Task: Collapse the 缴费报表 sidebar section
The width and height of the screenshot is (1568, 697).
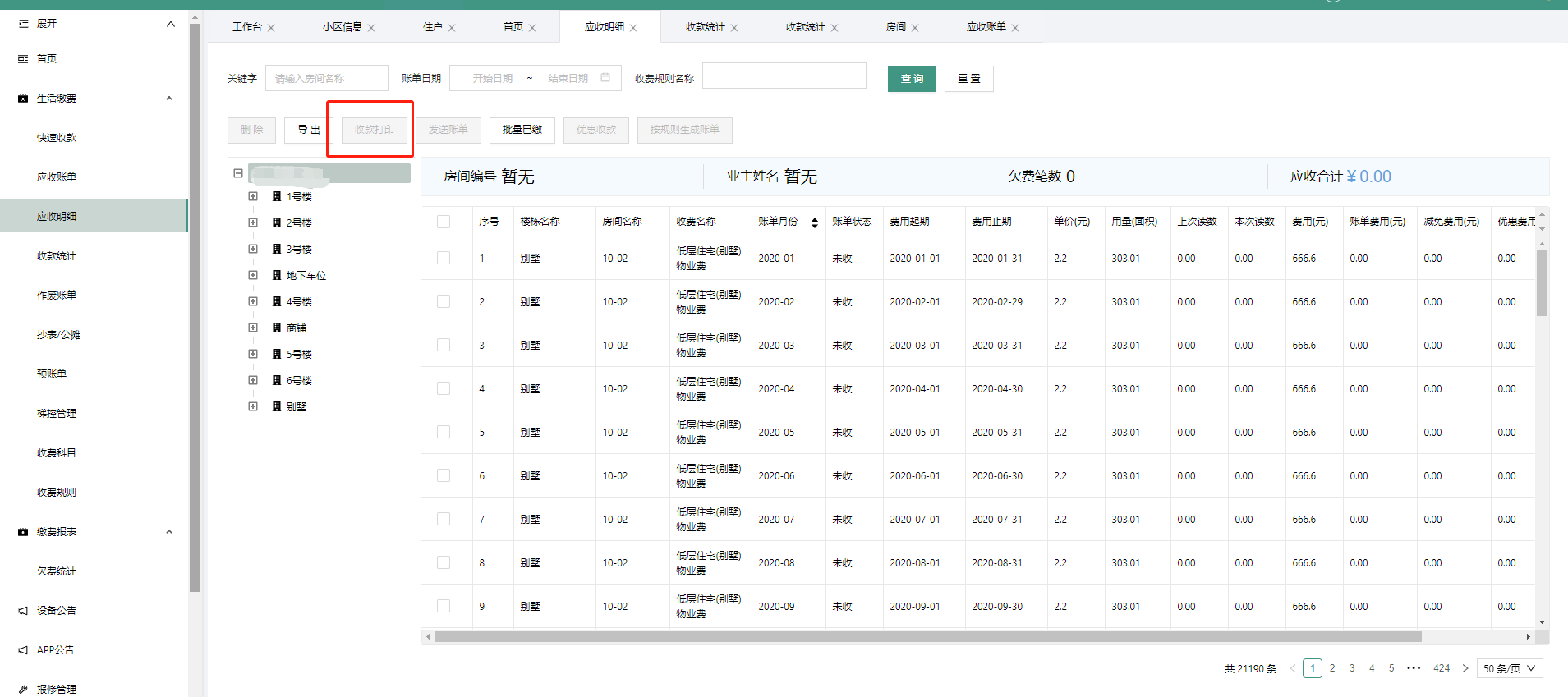Action: click(x=169, y=532)
